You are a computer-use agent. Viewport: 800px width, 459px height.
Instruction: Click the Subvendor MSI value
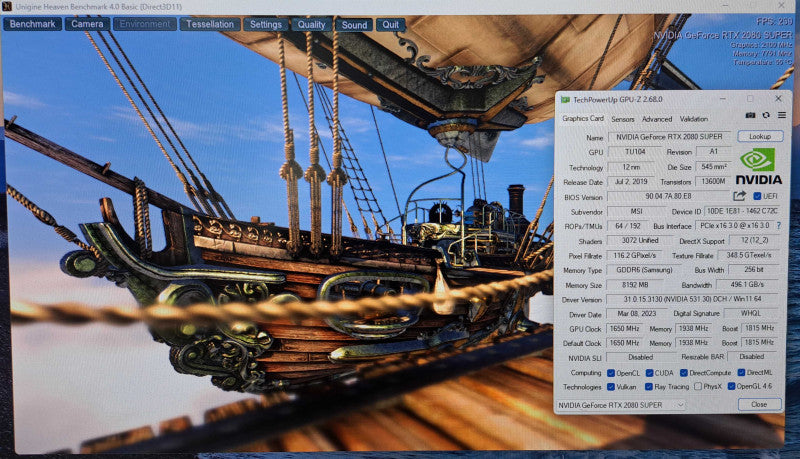tap(636, 211)
